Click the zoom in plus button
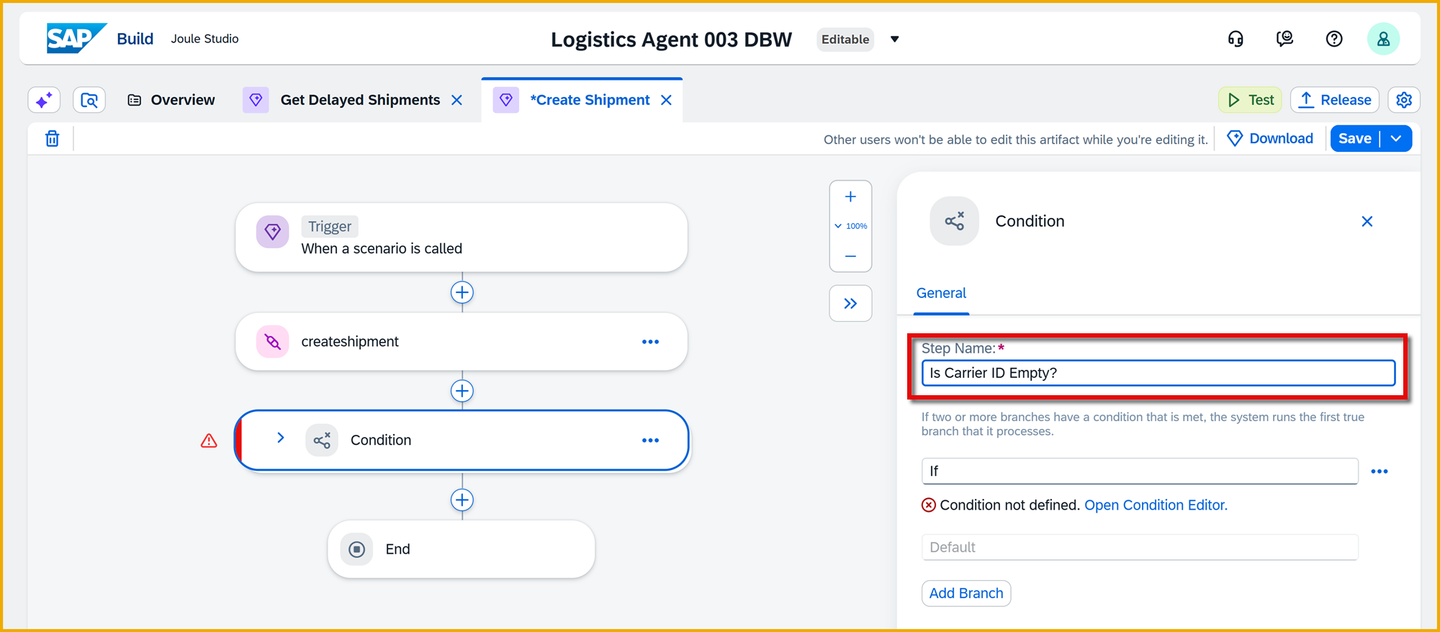 (851, 197)
